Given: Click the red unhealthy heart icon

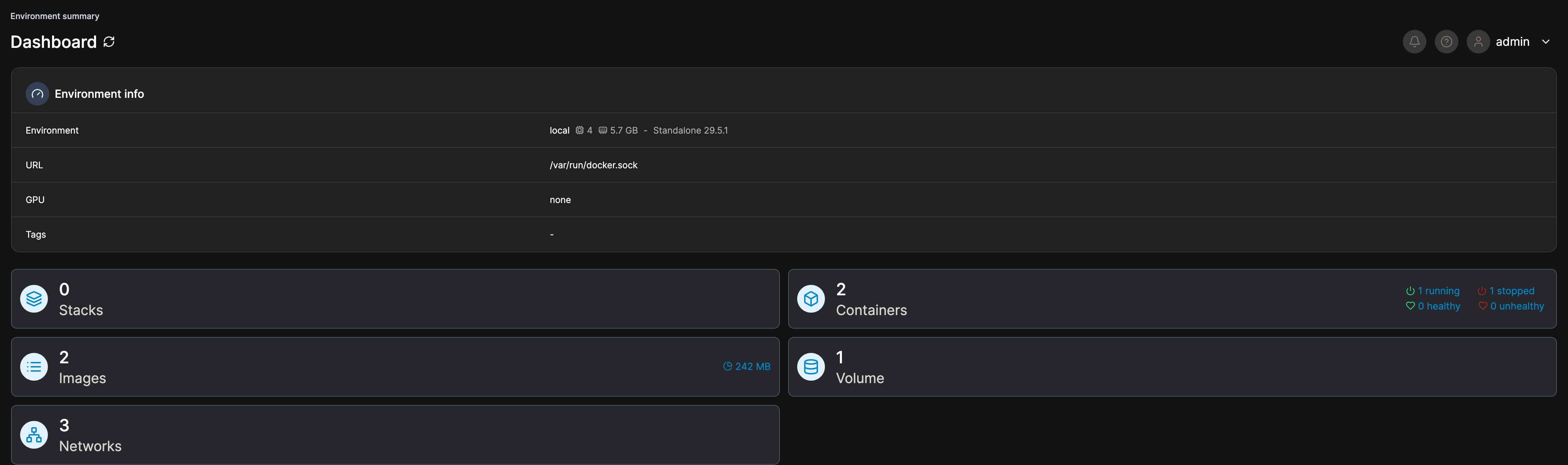Looking at the screenshot, I should (1483, 306).
